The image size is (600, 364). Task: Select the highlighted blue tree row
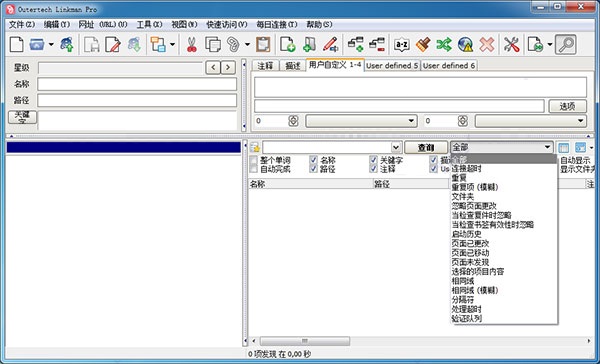tap(124, 147)
